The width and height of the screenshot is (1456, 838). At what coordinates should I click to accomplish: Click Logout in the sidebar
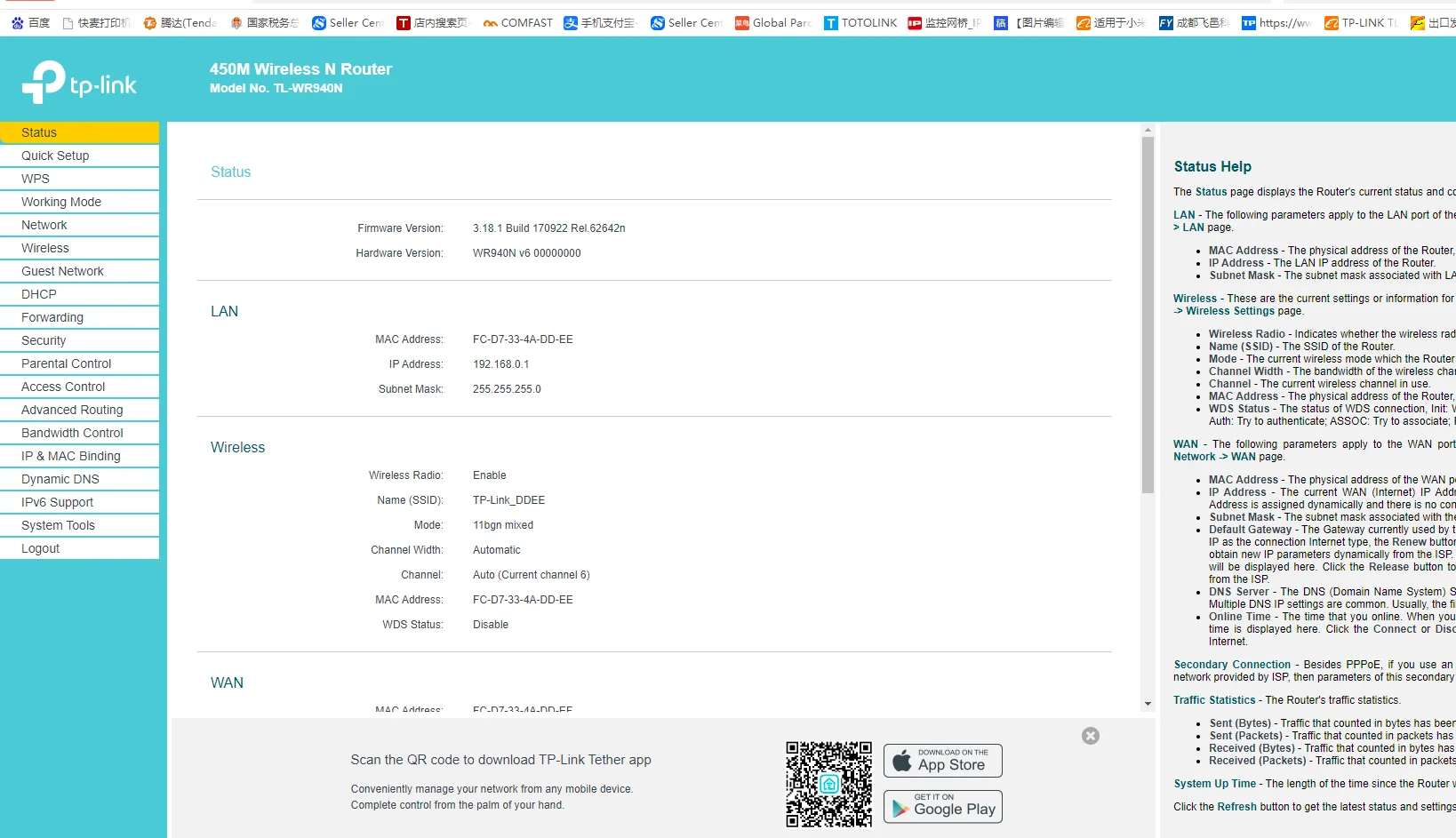pyautogui.click(x=79, y=548)
